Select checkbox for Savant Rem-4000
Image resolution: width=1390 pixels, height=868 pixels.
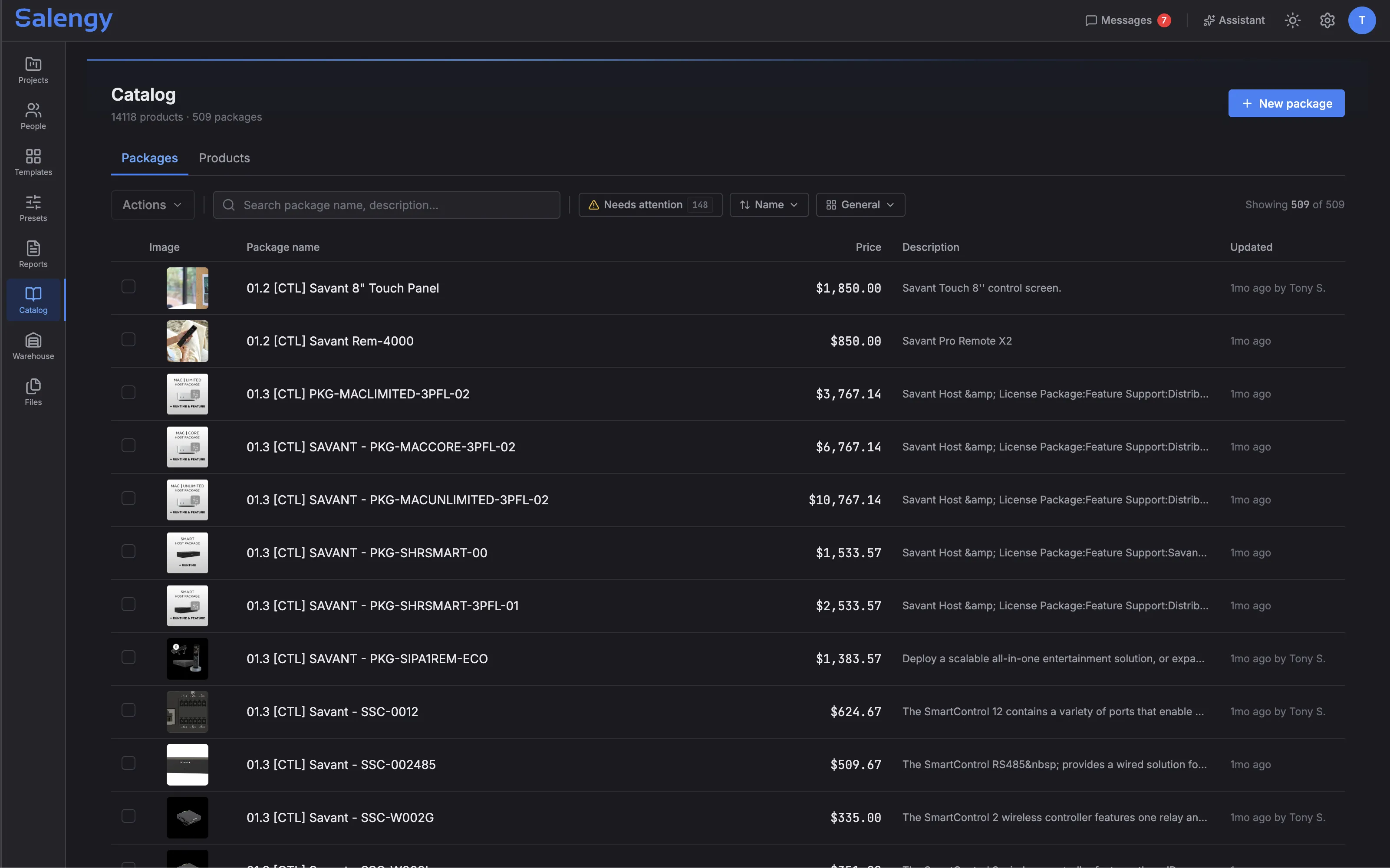(x=128, y=339)
